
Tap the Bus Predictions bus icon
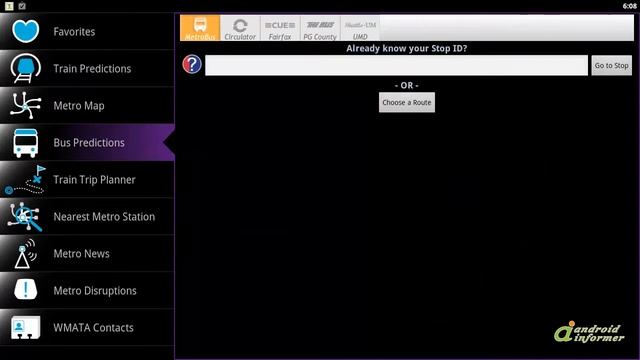(25, 143)
